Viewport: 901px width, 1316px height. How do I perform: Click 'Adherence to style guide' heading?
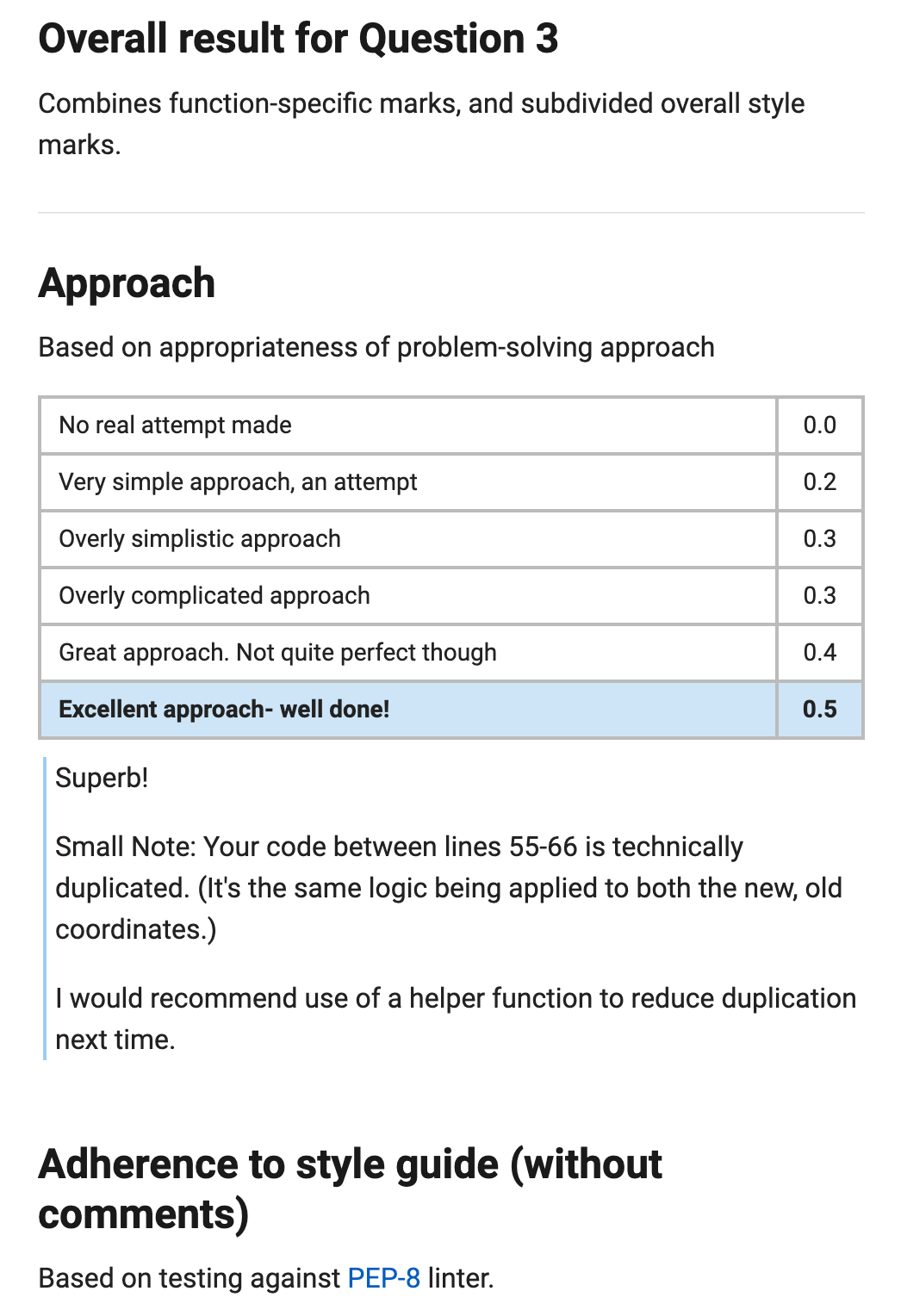pos(351,1189)
